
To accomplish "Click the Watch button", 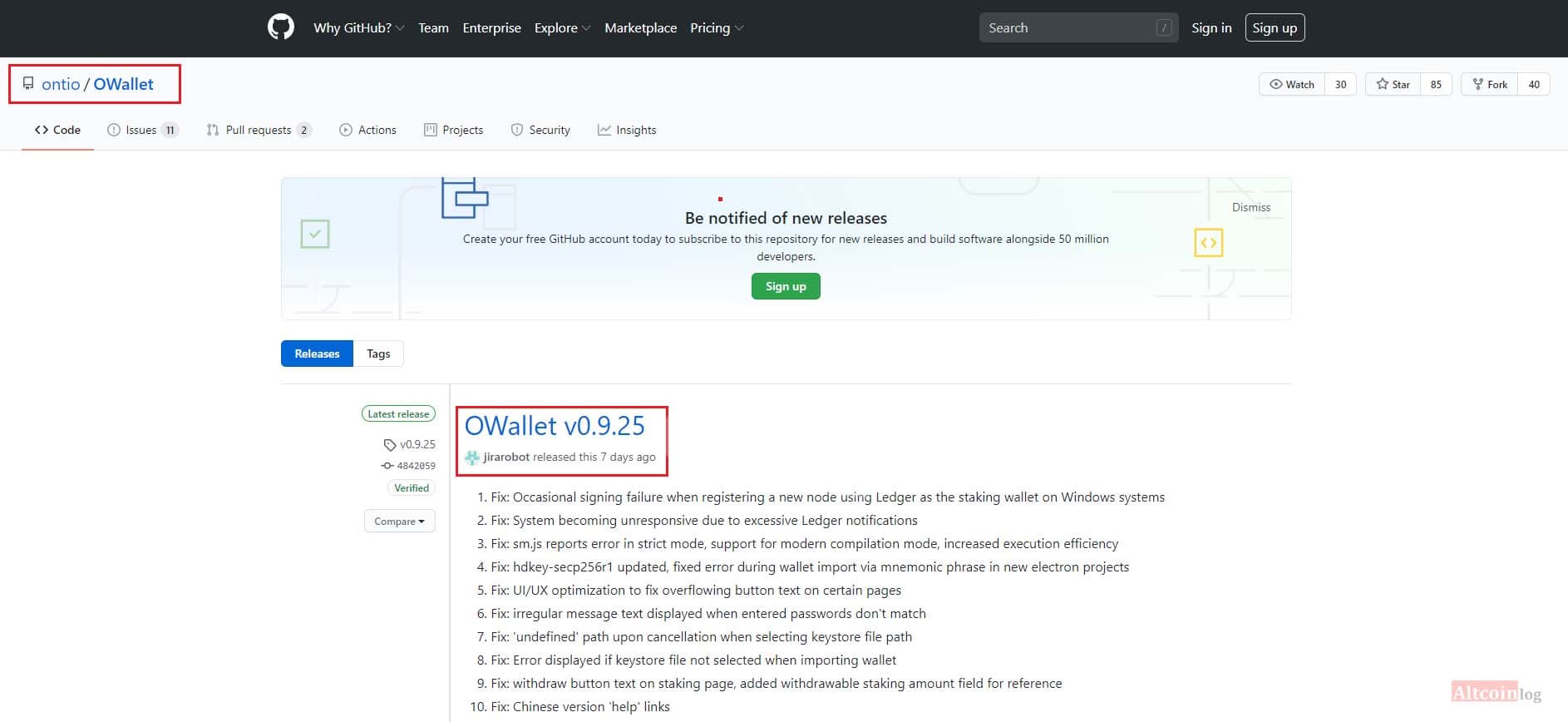I will 1292,84.
